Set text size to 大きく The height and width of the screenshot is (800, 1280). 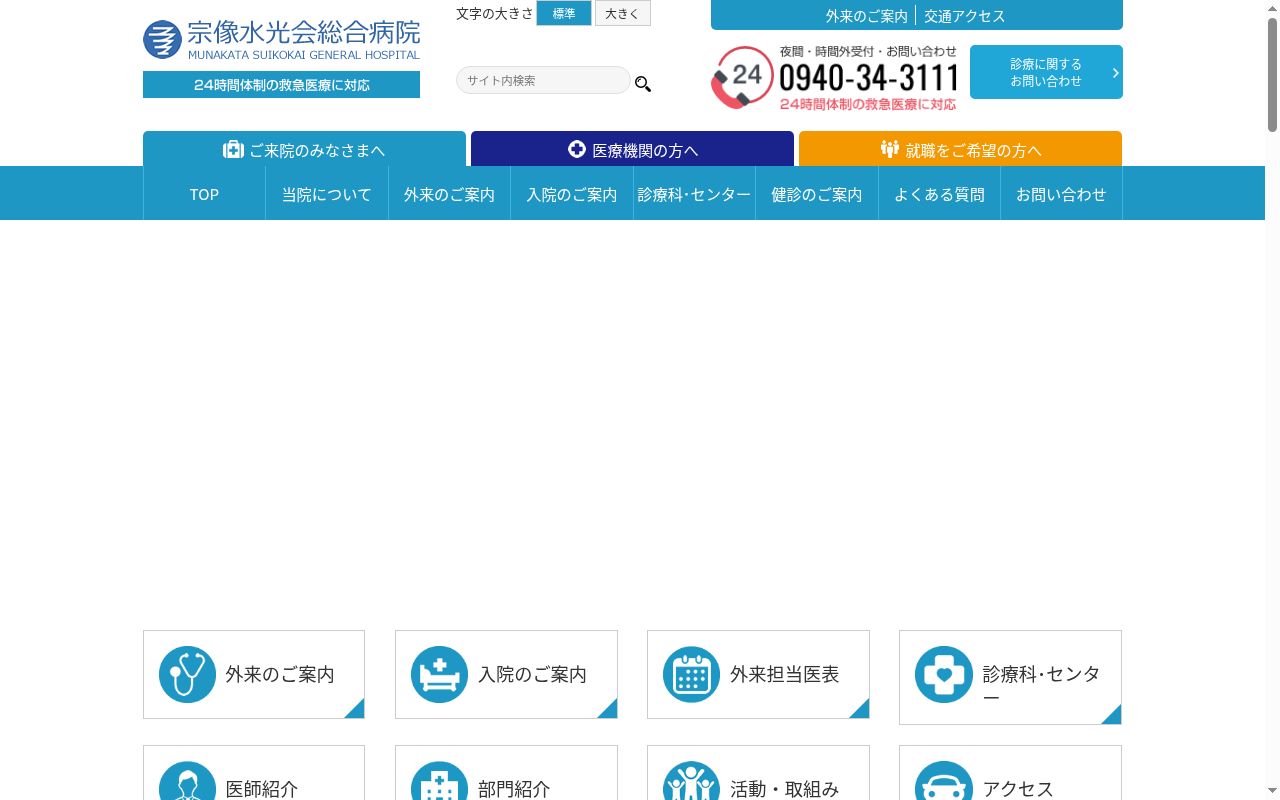point(622,13)
